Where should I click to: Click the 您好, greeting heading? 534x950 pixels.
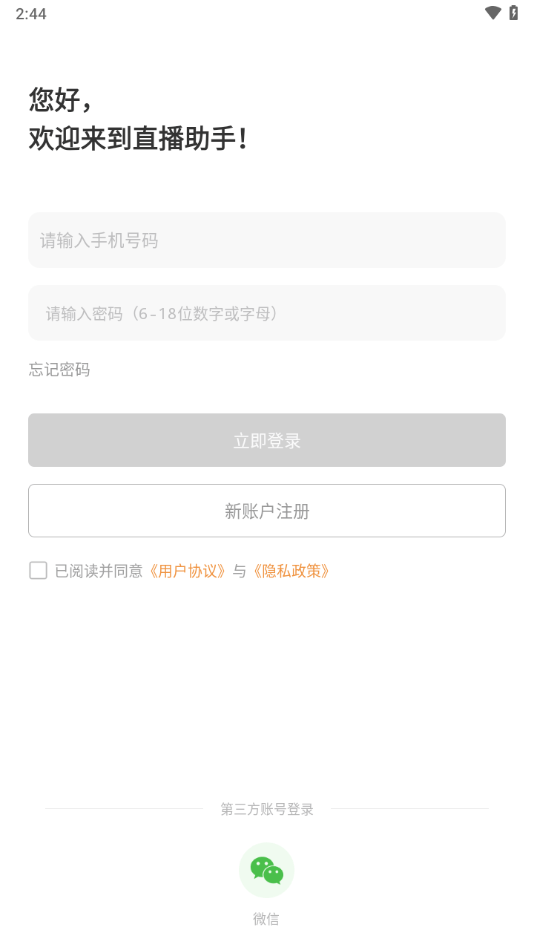61,99
